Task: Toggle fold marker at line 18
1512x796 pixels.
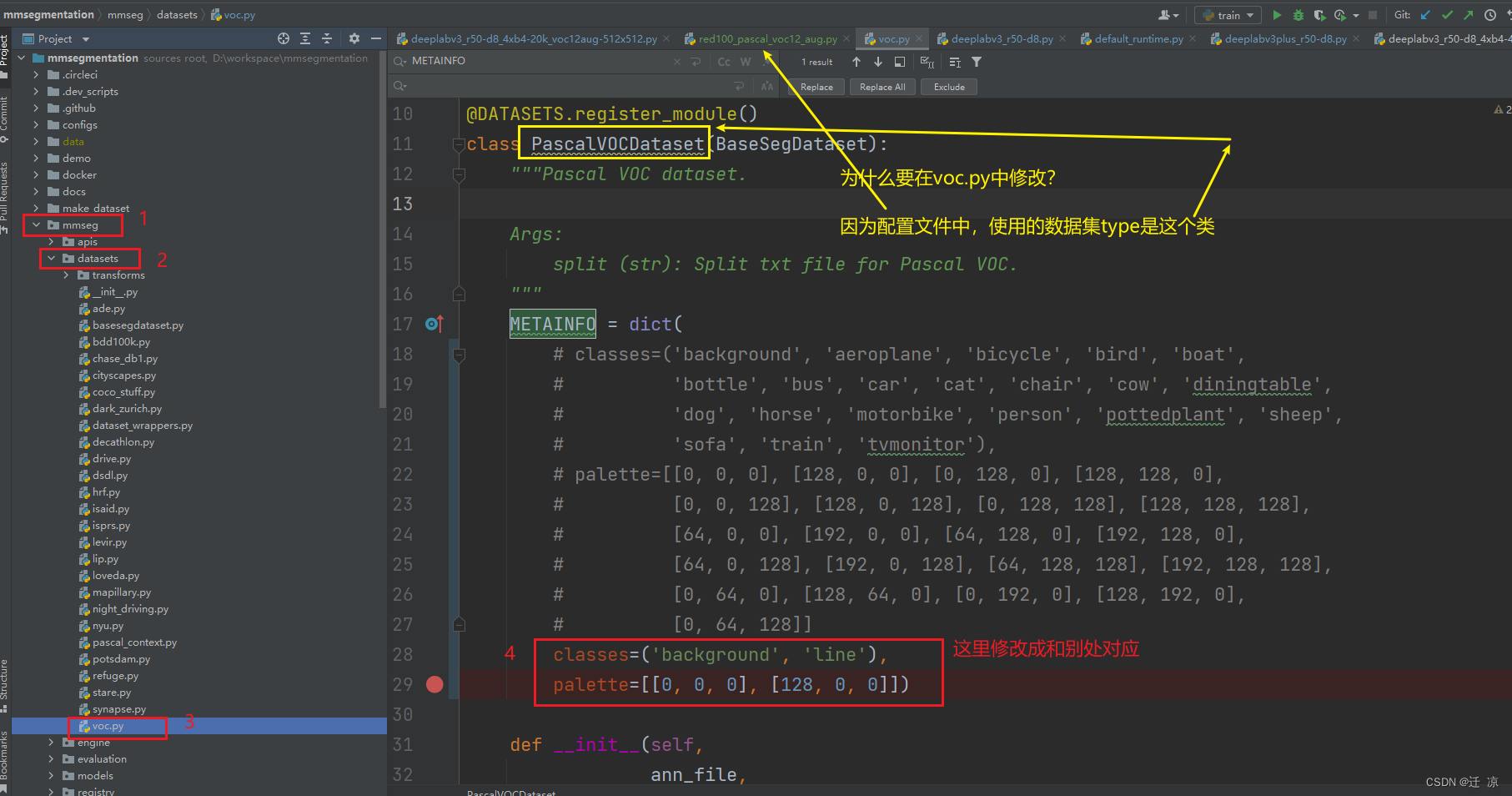Action: pos(458,355)
